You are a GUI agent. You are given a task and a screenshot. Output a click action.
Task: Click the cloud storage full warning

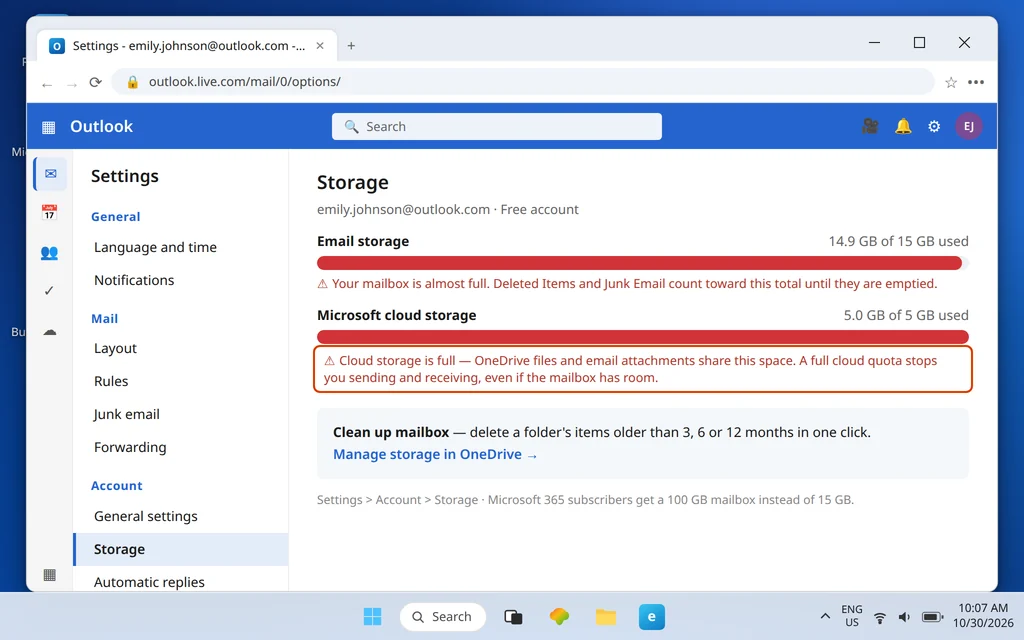pos(643,370)
